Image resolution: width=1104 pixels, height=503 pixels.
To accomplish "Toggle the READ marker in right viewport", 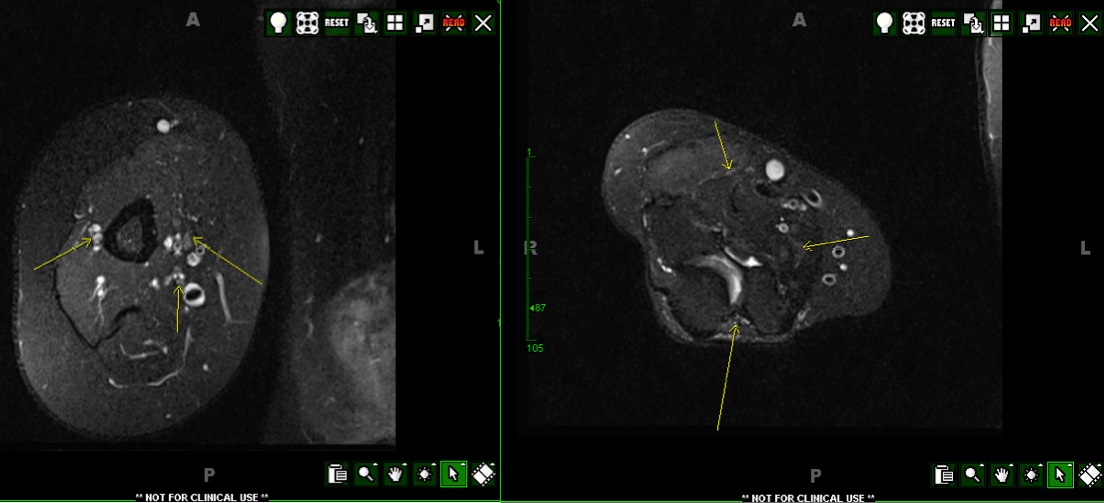I will pos(1060,23).
